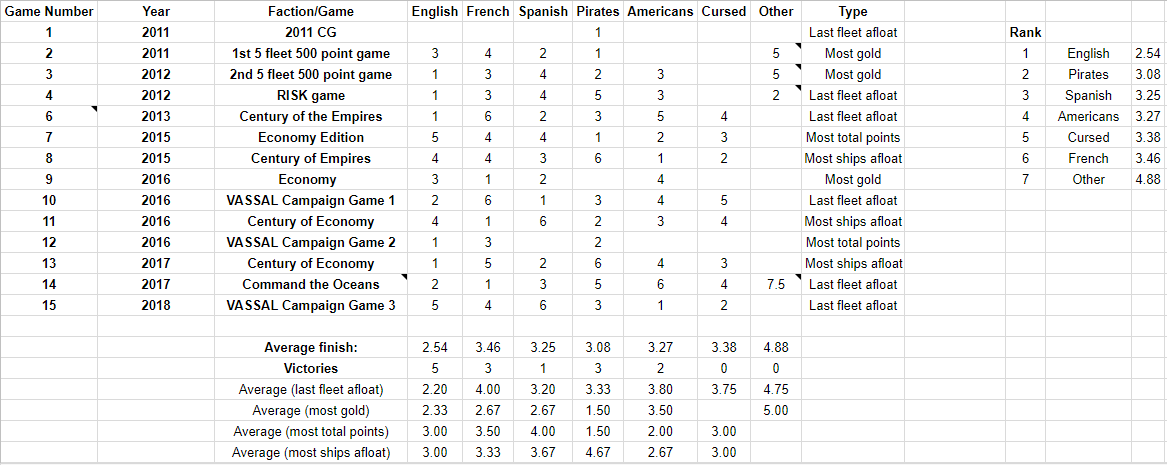Click the Cursed column header

click(723, 12)
